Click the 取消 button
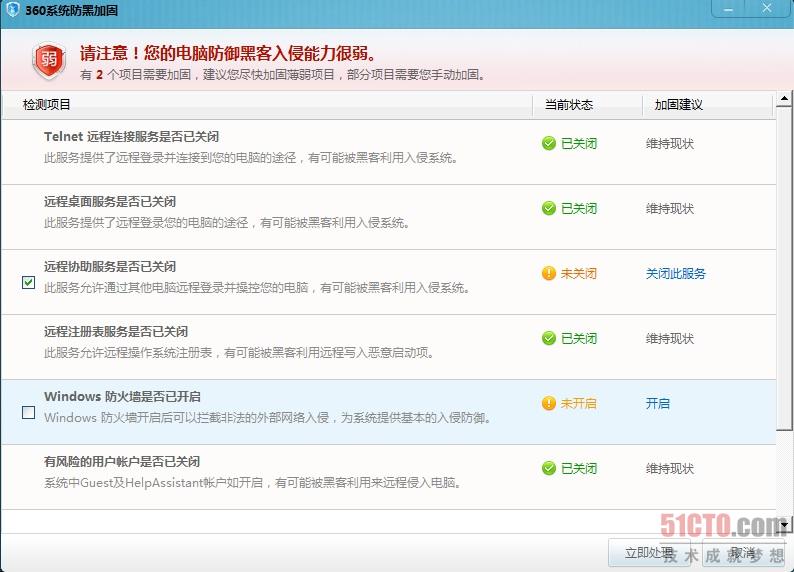 coord(743,553)
